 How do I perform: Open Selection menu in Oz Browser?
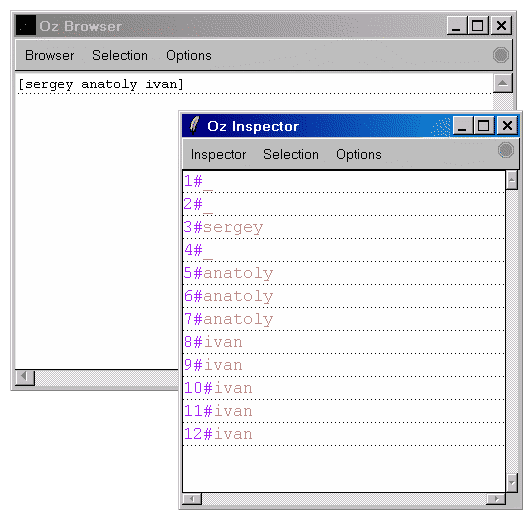(120, 55)
